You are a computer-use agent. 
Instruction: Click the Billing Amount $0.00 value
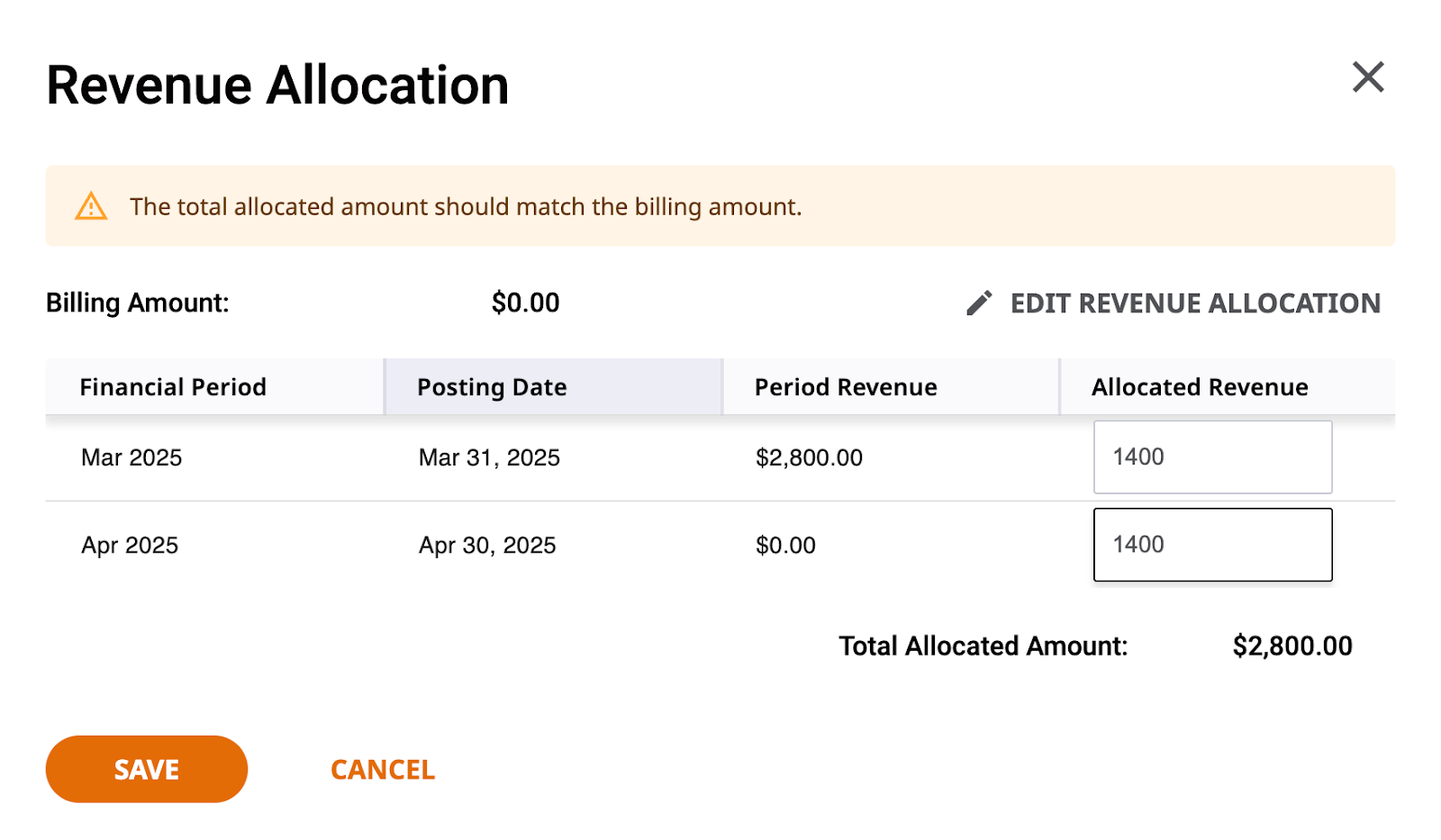click(526, 303)
